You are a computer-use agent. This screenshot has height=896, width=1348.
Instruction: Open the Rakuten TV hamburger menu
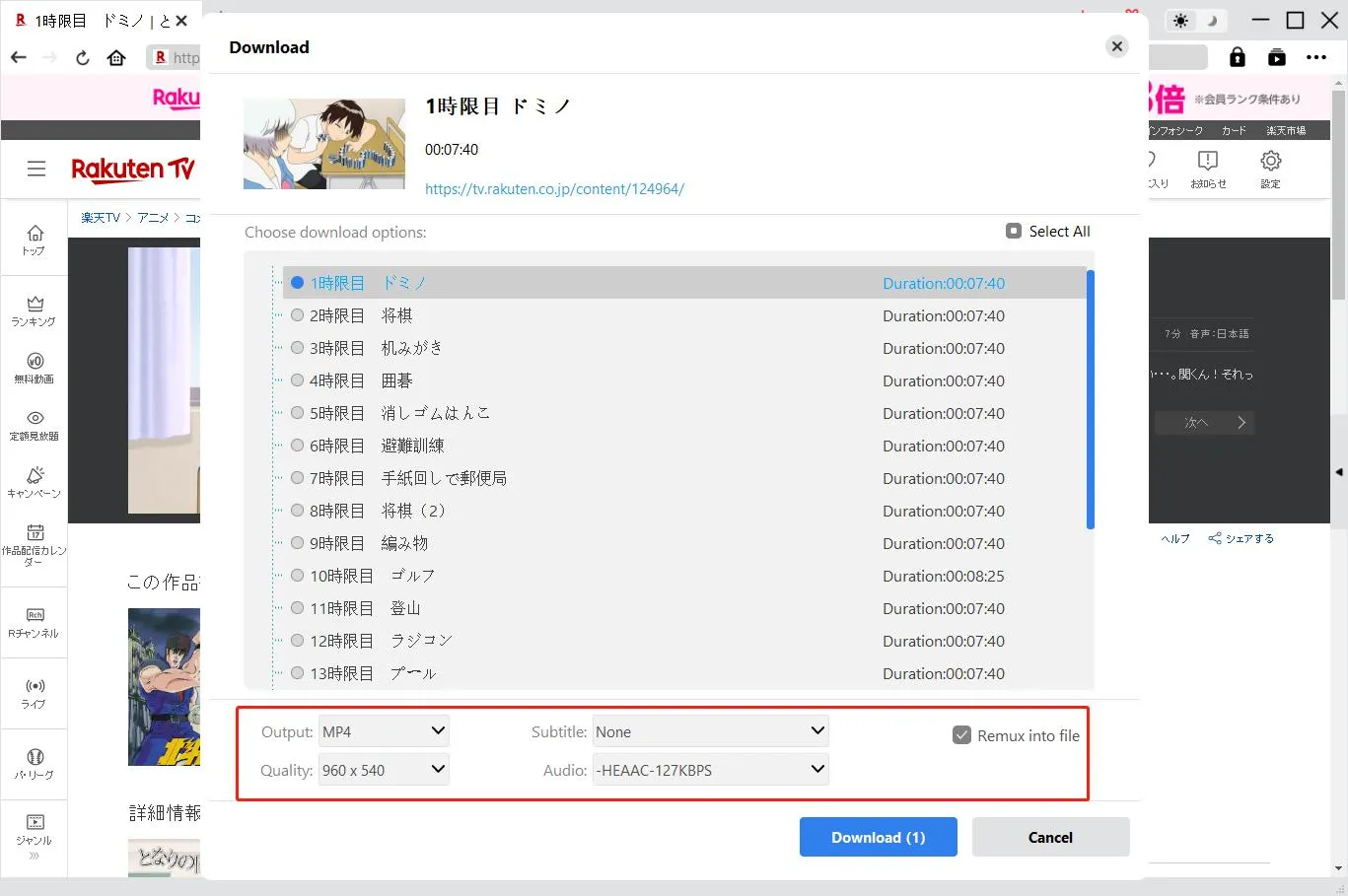point(36,170)
